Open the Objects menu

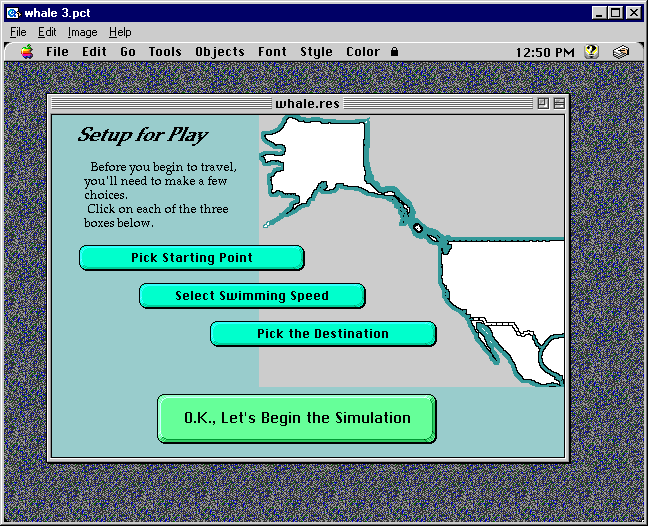220,52
